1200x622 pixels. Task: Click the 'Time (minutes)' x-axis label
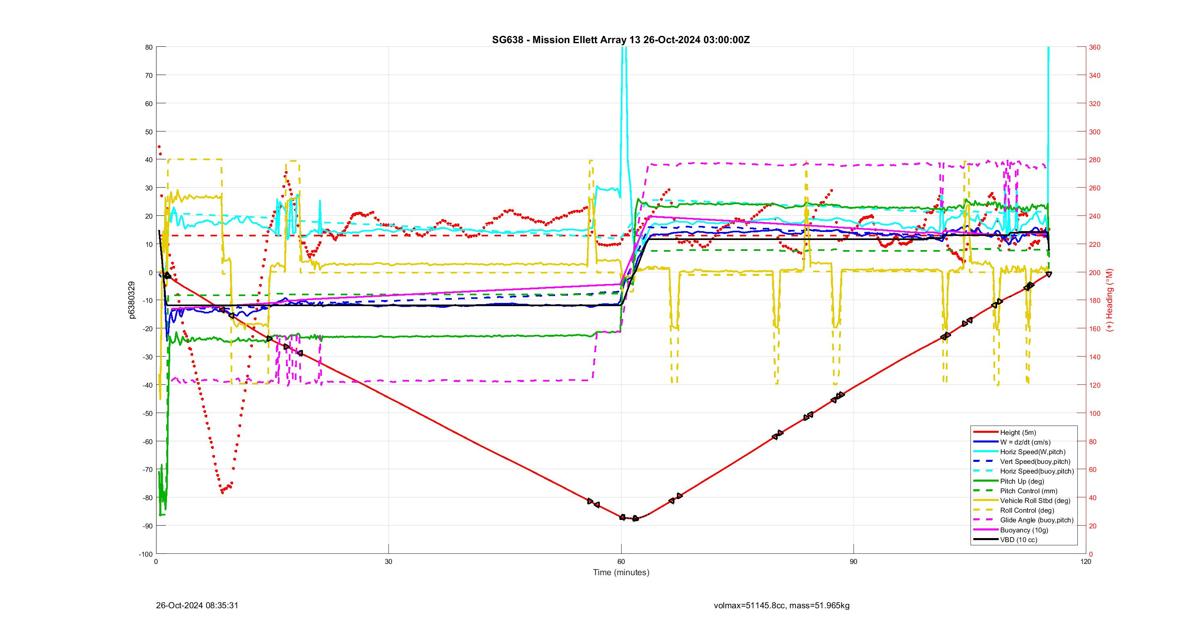coord(620,573)
